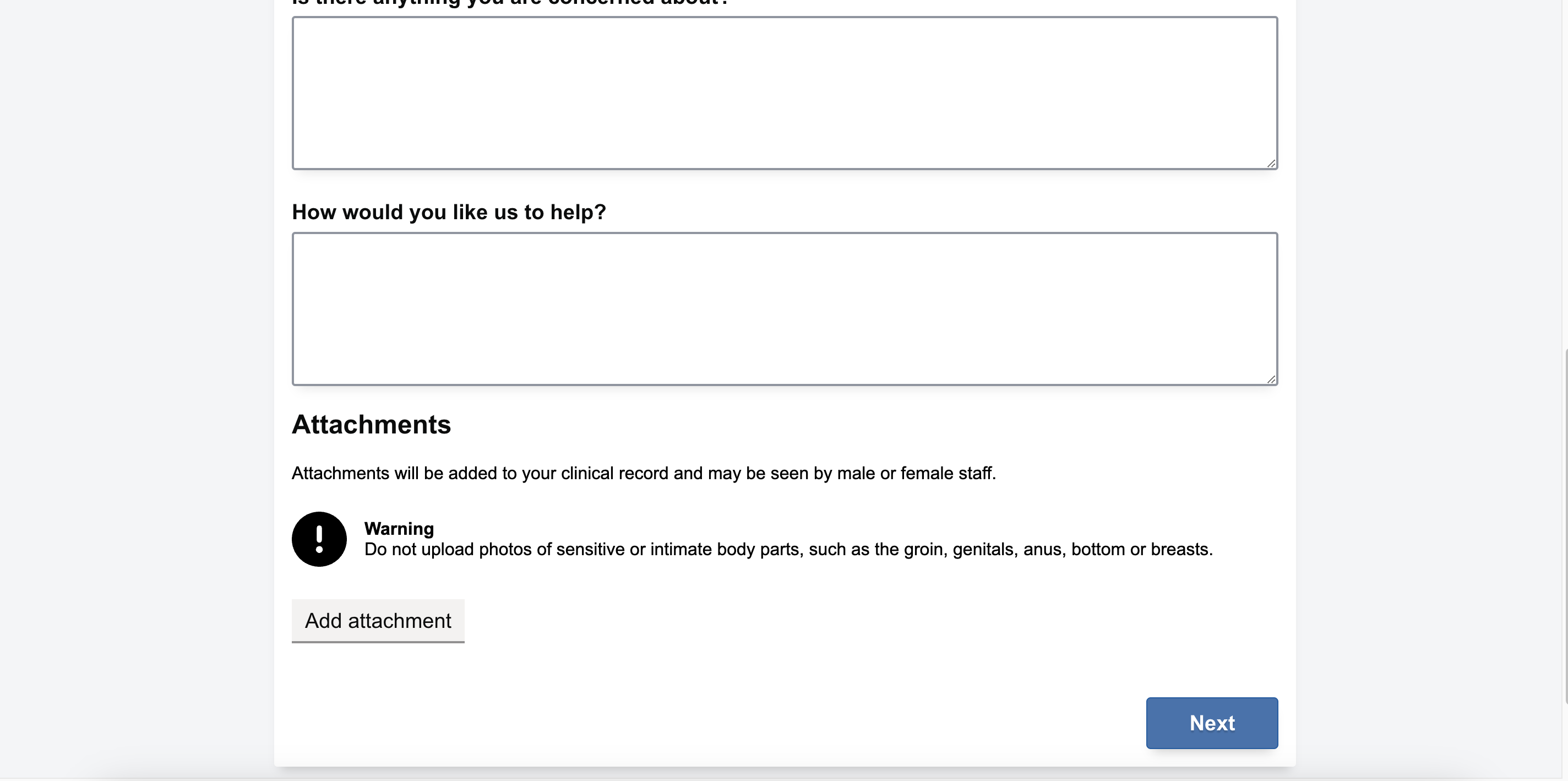Click the 'Do not upload photos' warning message
The image size is (1568, 781).
click(788, 549)
